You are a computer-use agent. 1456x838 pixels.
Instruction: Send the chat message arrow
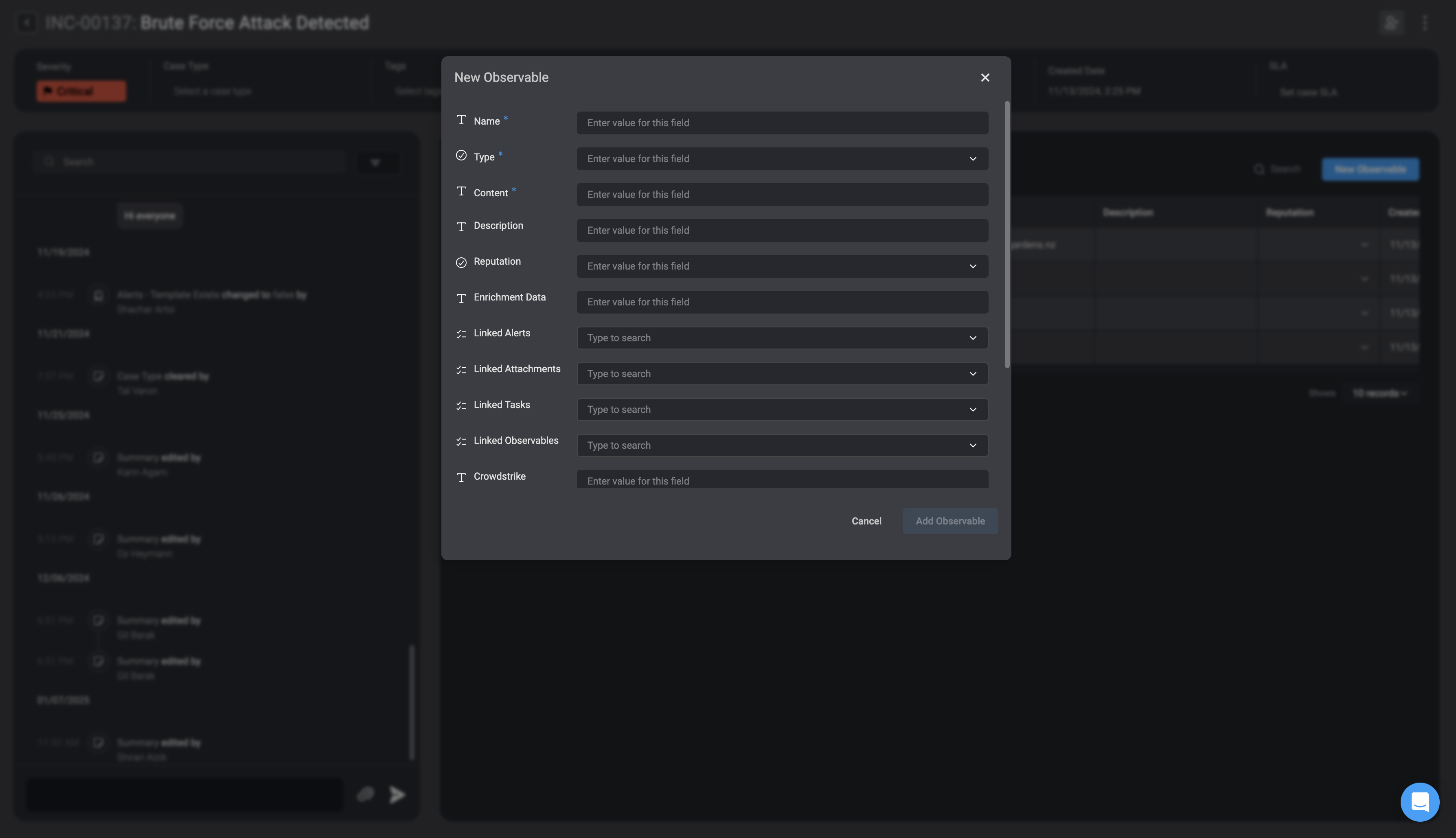397,794
